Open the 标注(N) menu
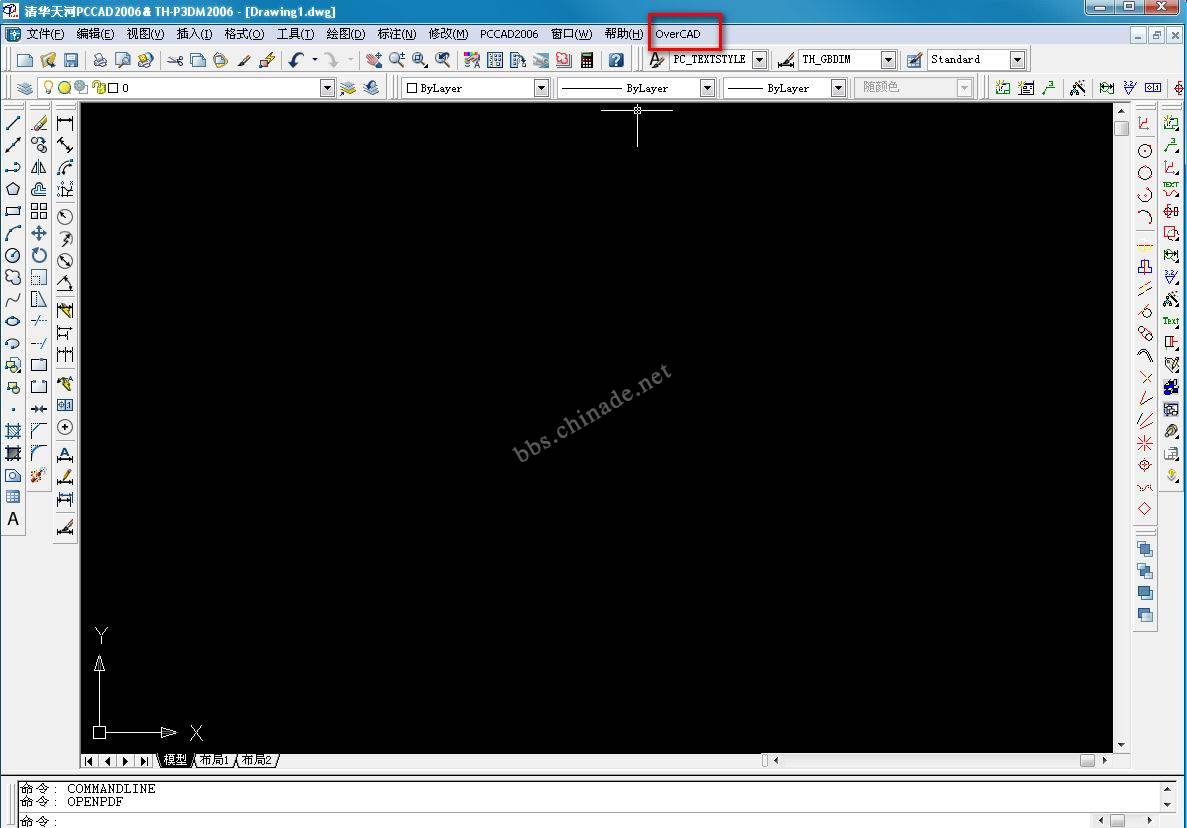Screen dimensions: 1187x828 coord(397,34)
